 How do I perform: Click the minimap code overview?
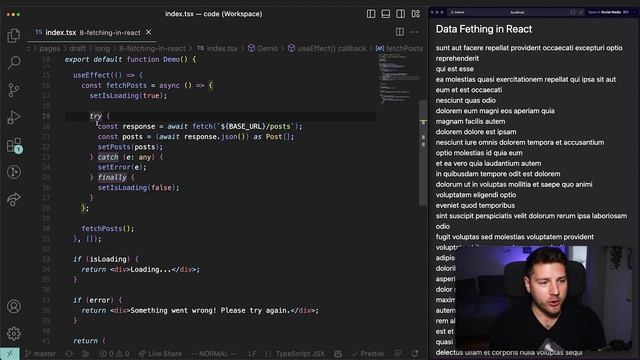pos(398,80)
